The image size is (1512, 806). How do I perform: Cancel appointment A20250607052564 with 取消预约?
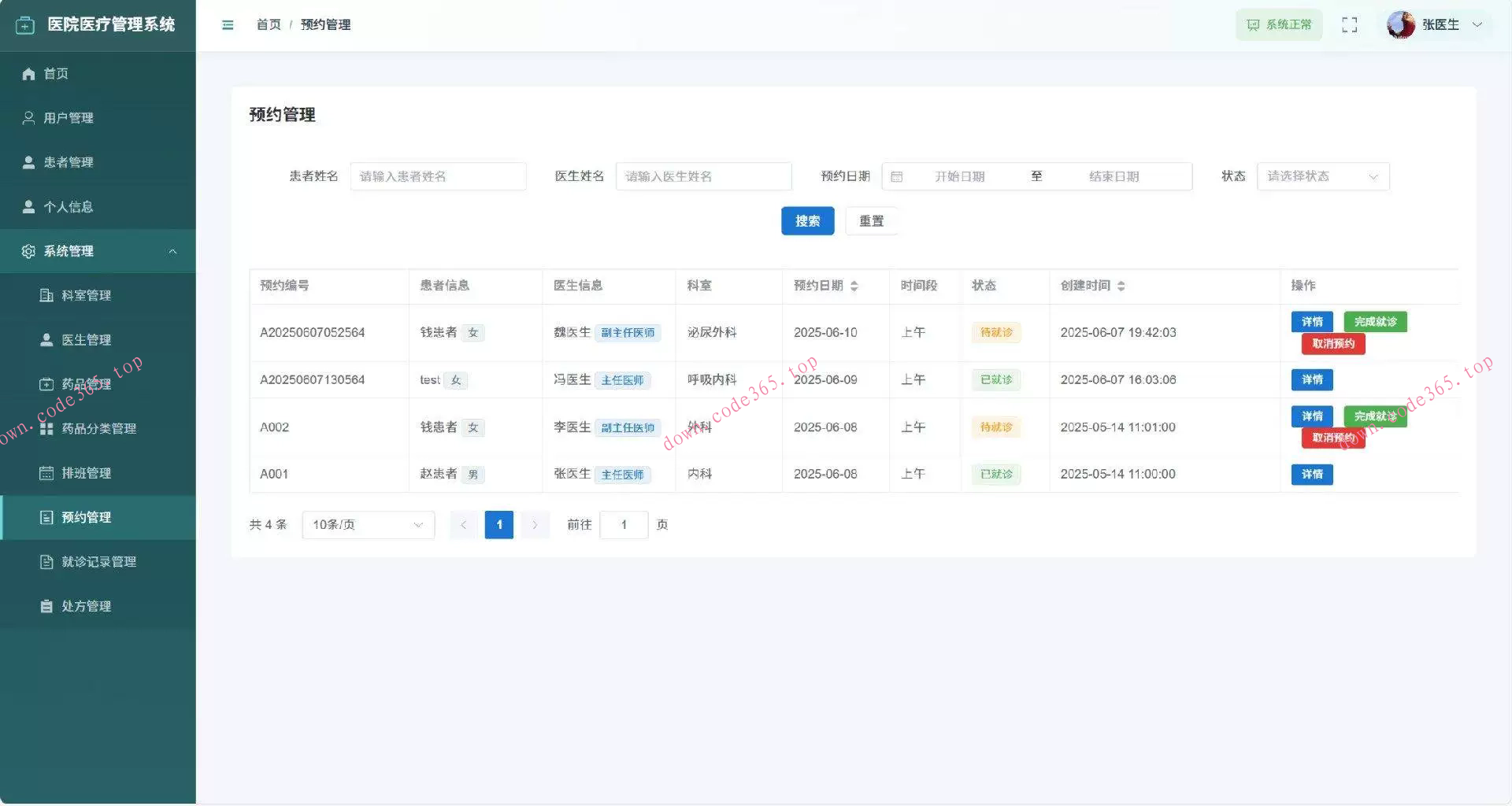[x=1332, y=344]
